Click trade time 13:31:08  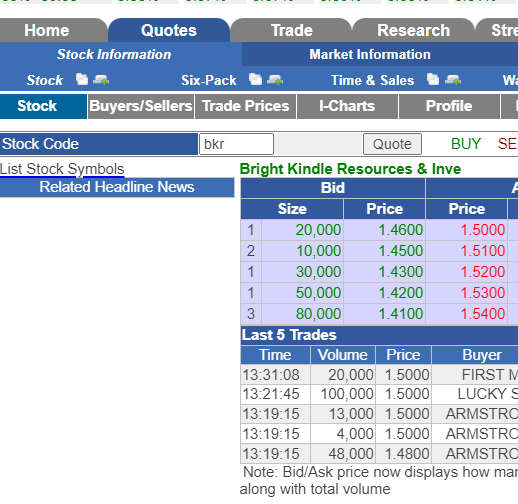(x=271, y=375)
